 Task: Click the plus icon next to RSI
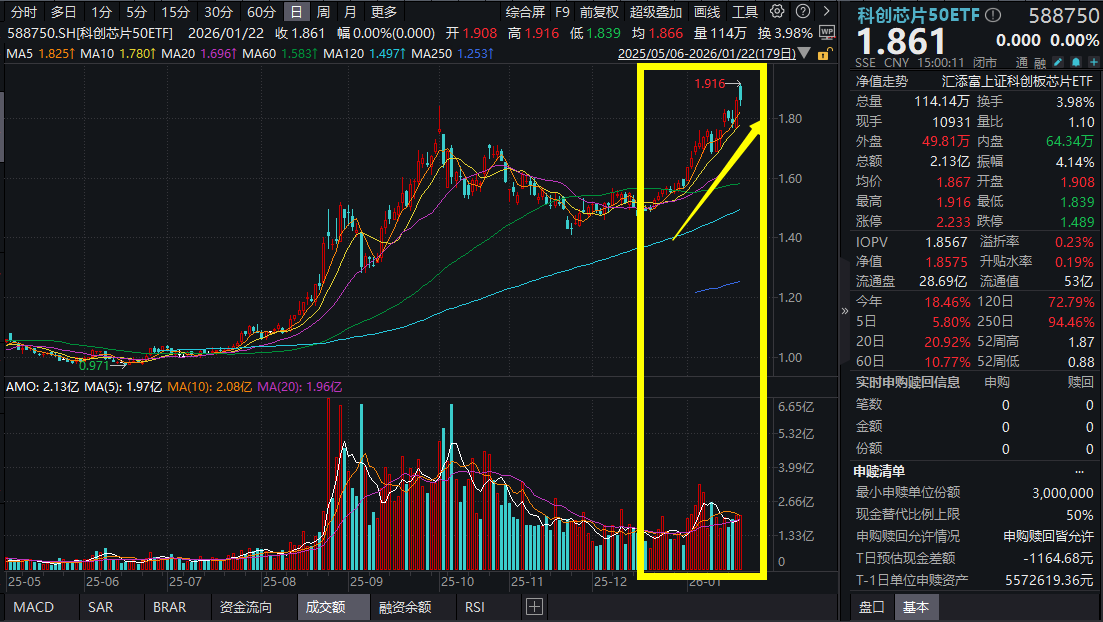pyautogui.click(x=534, y=606)
